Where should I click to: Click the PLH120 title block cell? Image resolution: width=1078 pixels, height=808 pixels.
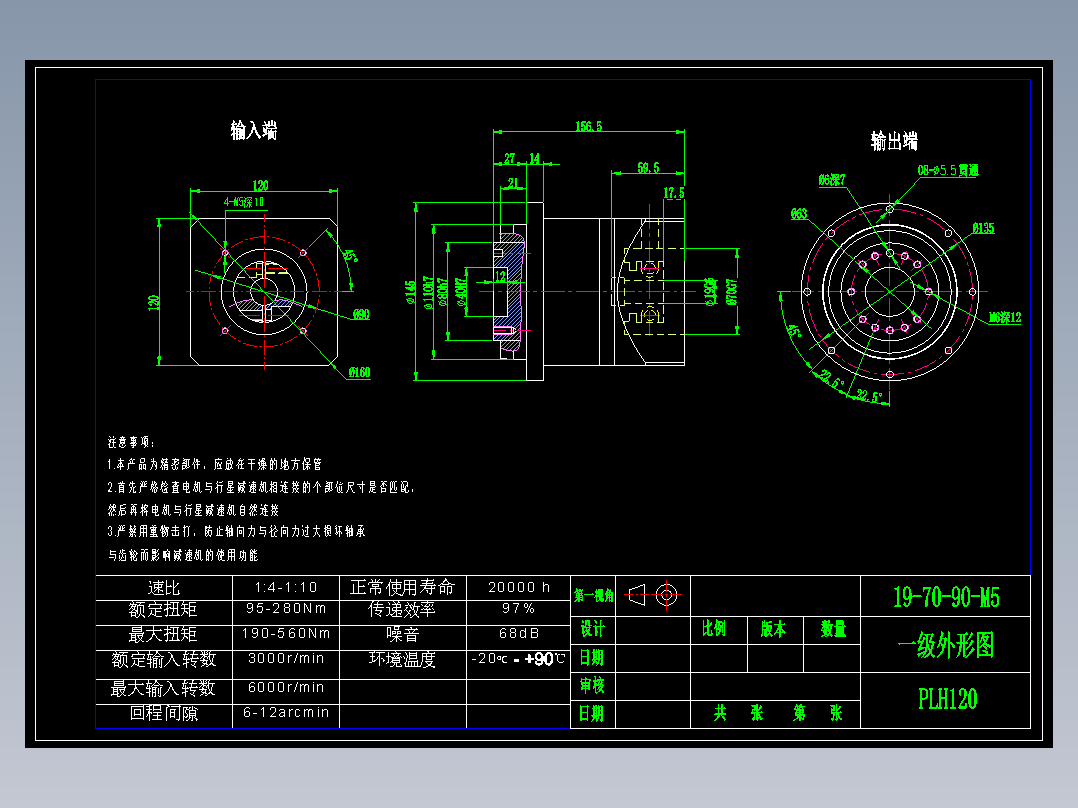947,697
